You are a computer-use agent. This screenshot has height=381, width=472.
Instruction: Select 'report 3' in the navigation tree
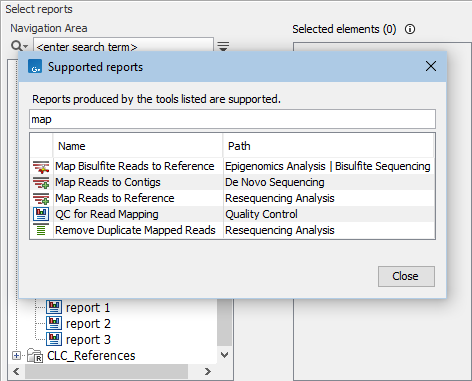pyautogui.click(x=88, y=339)
